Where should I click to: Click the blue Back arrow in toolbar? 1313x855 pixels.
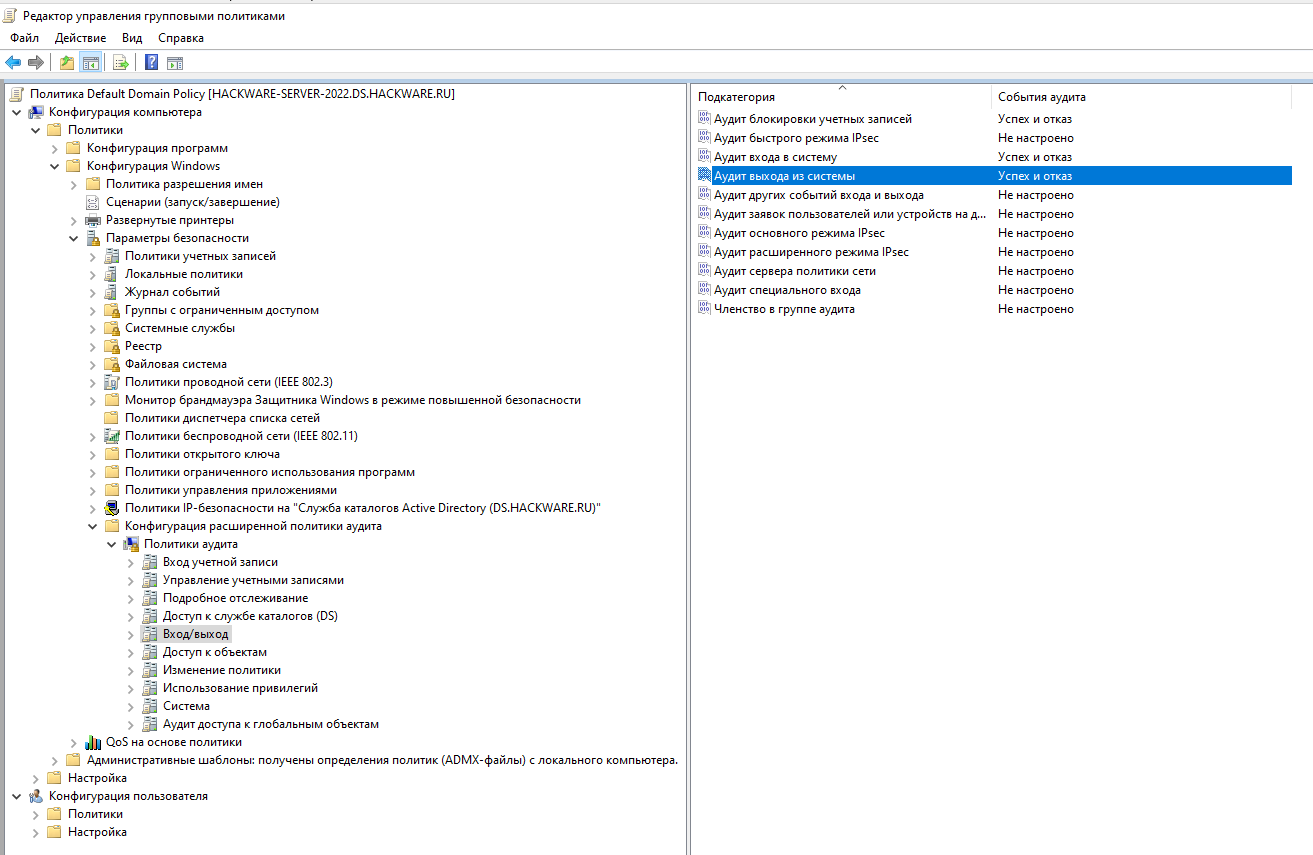click(13, 63)
